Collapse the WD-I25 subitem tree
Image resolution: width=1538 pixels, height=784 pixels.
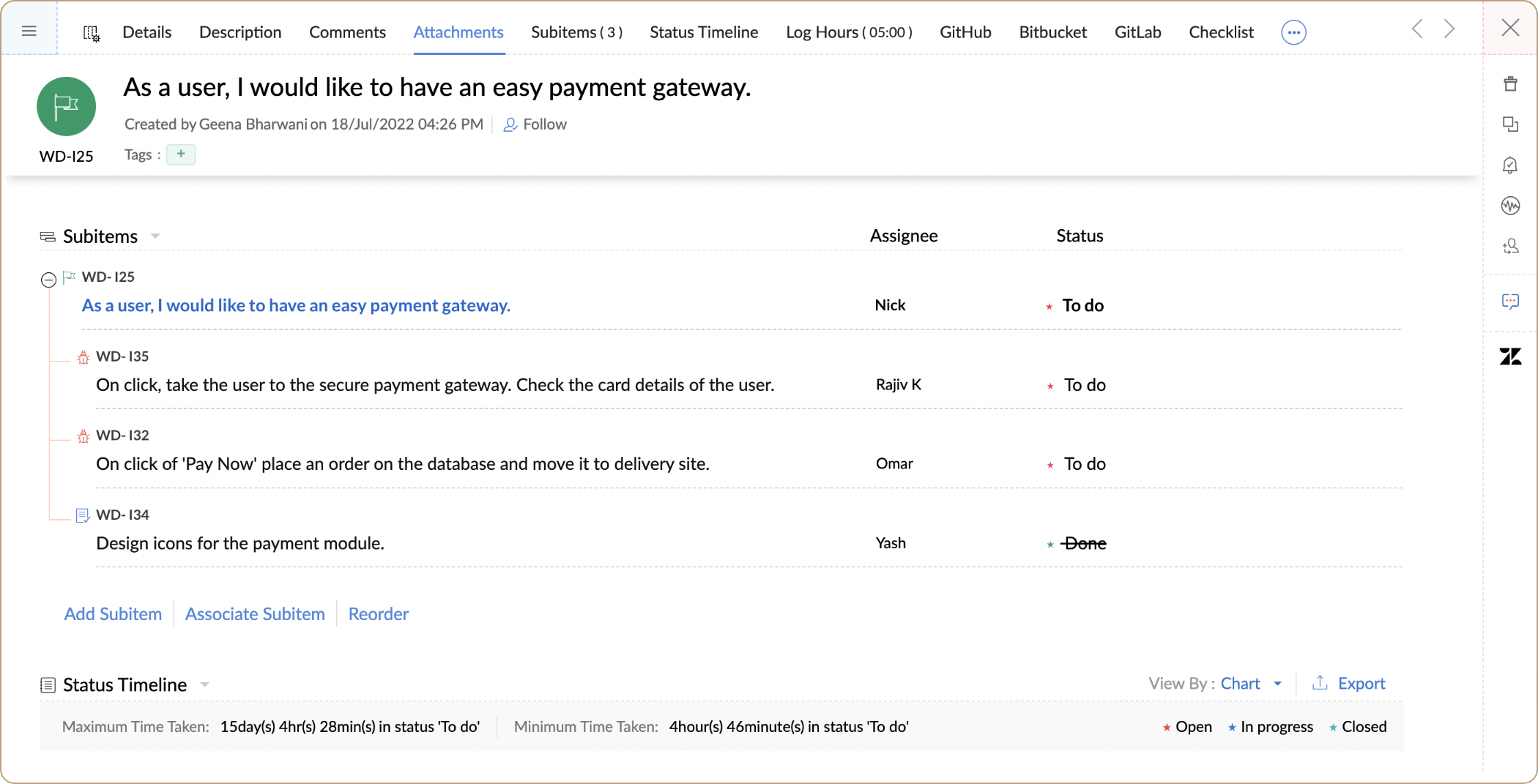point(48,280)
